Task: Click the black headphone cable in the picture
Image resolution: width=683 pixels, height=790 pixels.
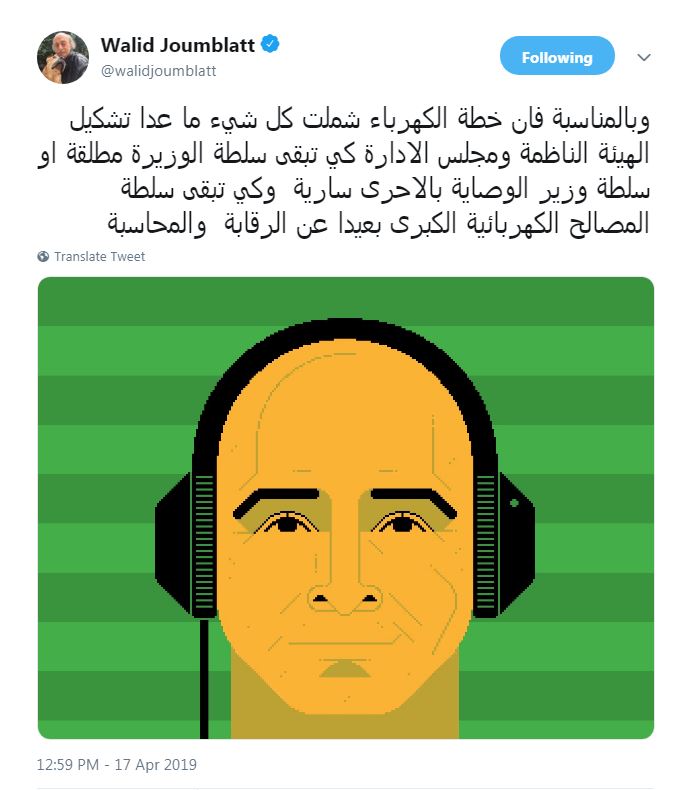Action: pos(204,679)
